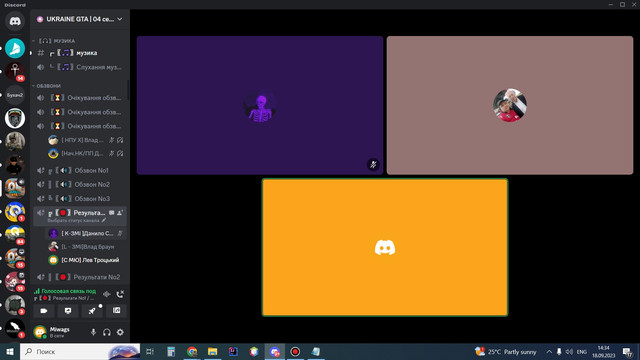
Task: Open the soundboard button
Action: click(x=116, y=311)
